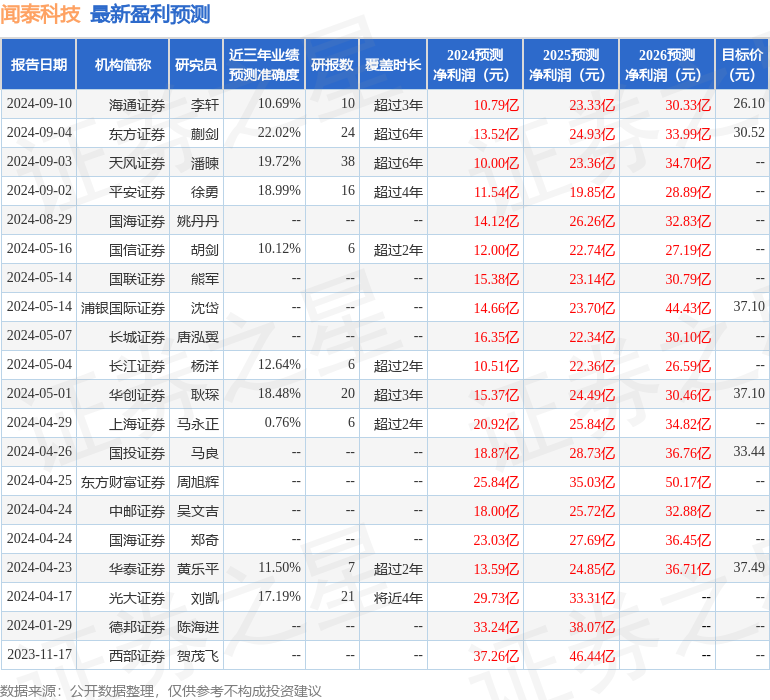Screen dimensions: 770x700
Task: Click accuracy value 0.76%
Action: click(282, 422)
